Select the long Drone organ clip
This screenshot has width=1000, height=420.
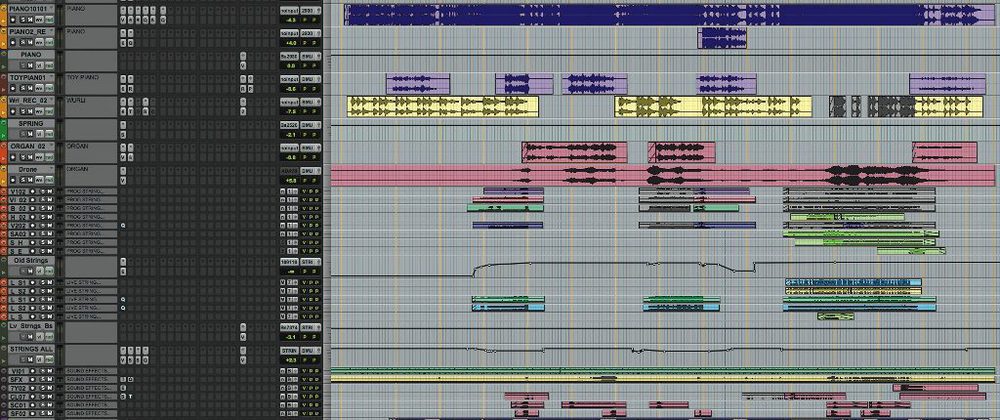(665, 175)
